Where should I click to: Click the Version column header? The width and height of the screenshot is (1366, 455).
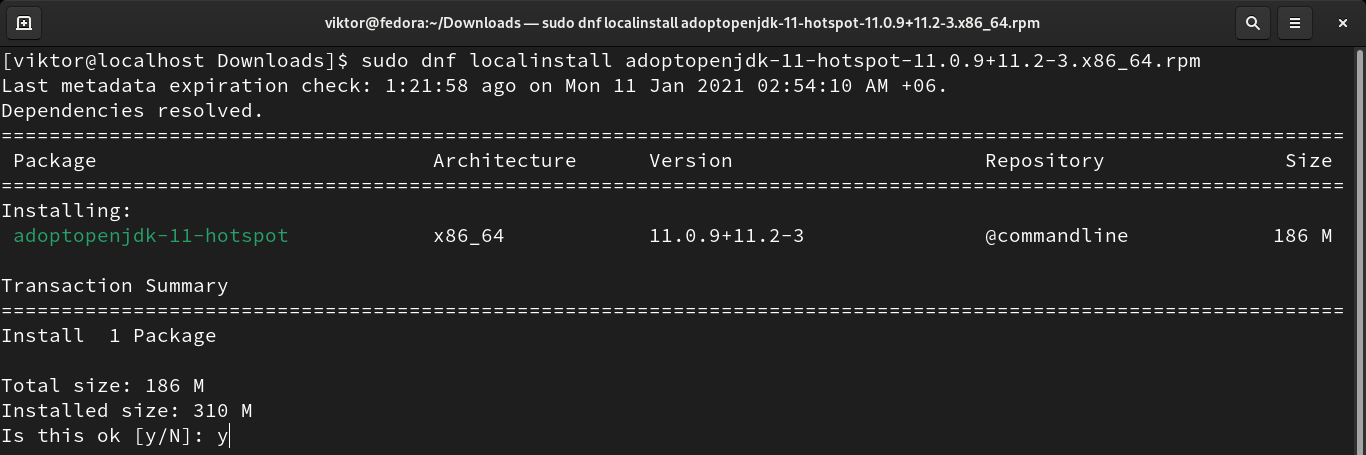point(690,161)
